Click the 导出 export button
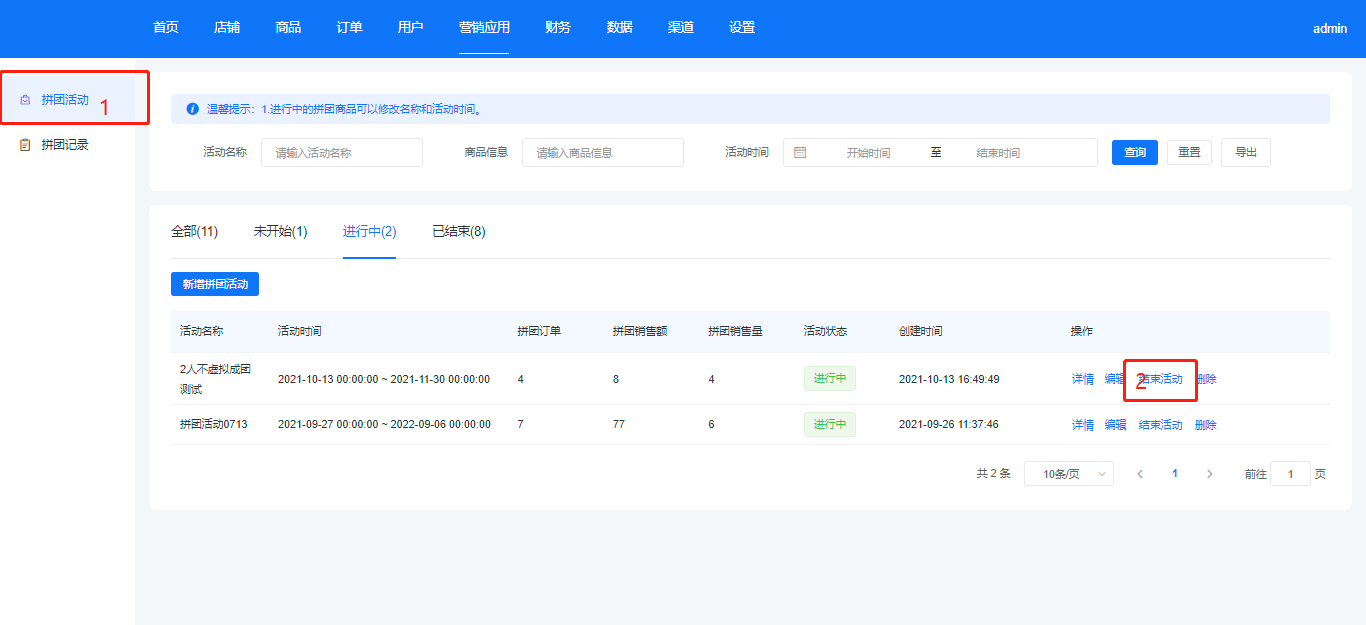The width and height of the screenshot is (1366, 625). [x=1245, y=153]
